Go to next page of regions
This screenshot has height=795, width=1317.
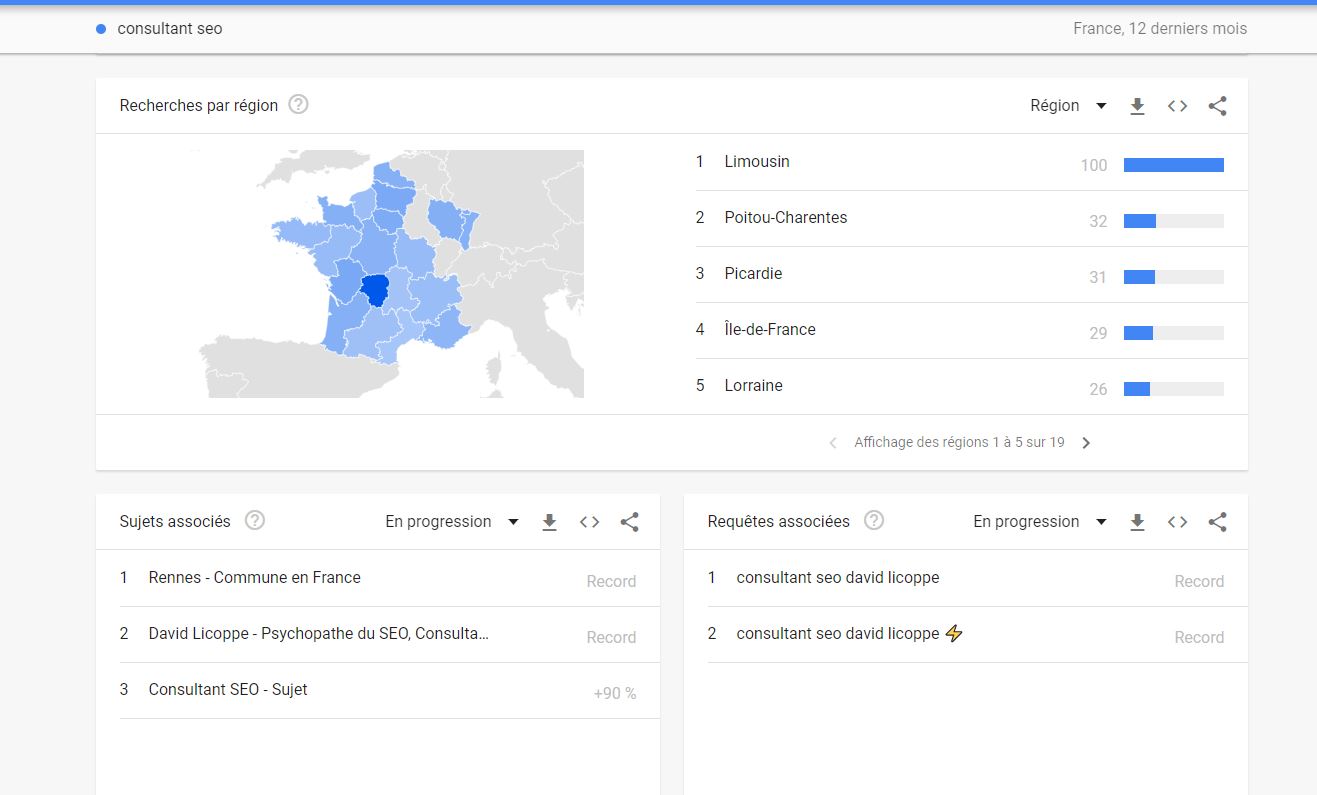(x=1086, y=443)
